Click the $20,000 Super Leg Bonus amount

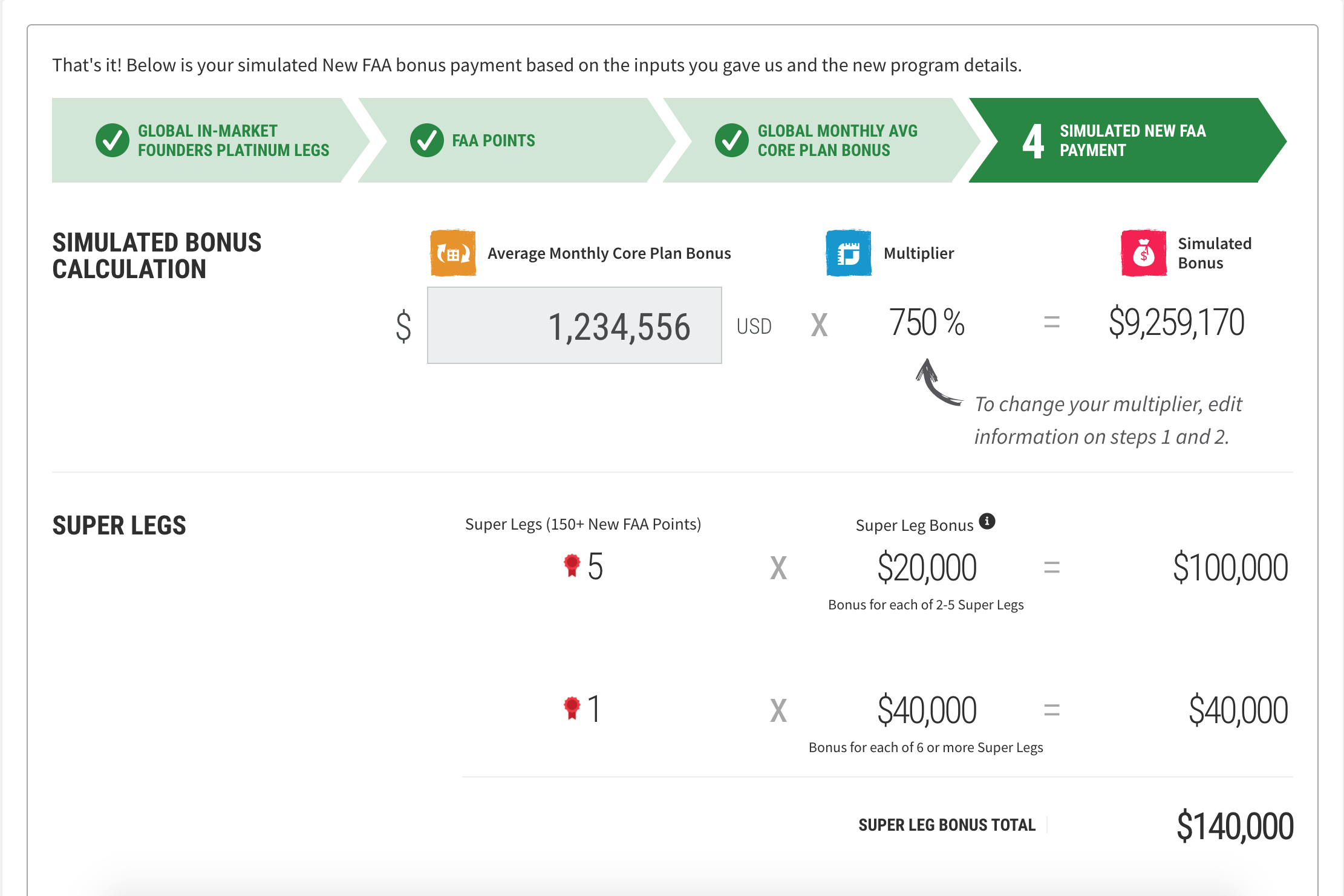click(926, 568)
